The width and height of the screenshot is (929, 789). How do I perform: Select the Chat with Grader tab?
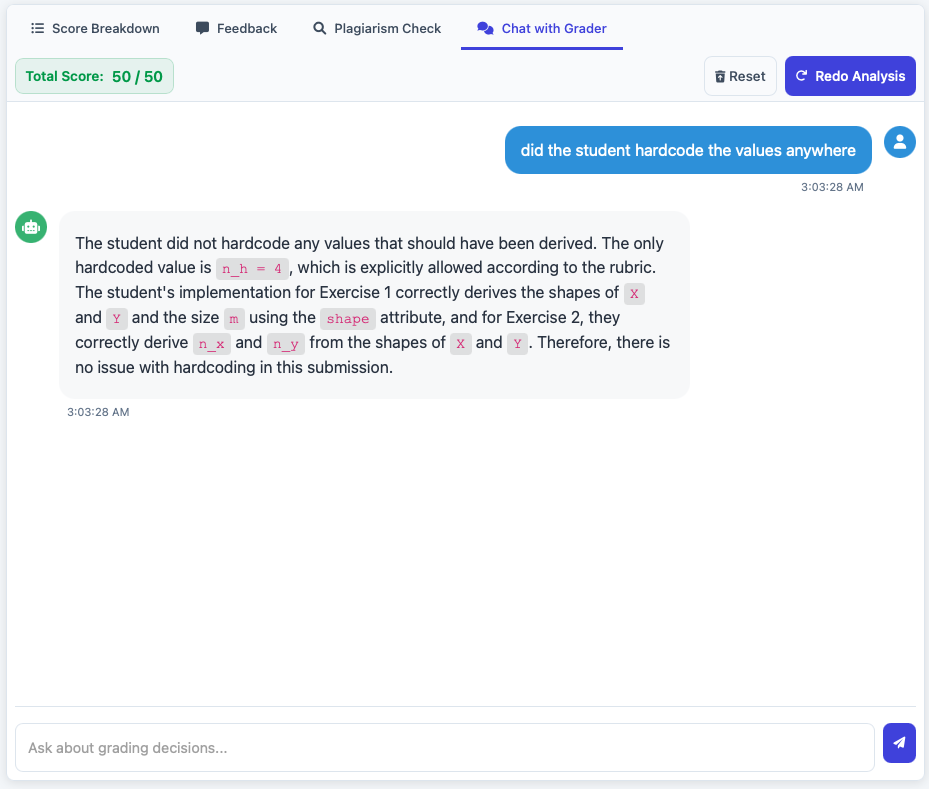[x=542, y=28]
